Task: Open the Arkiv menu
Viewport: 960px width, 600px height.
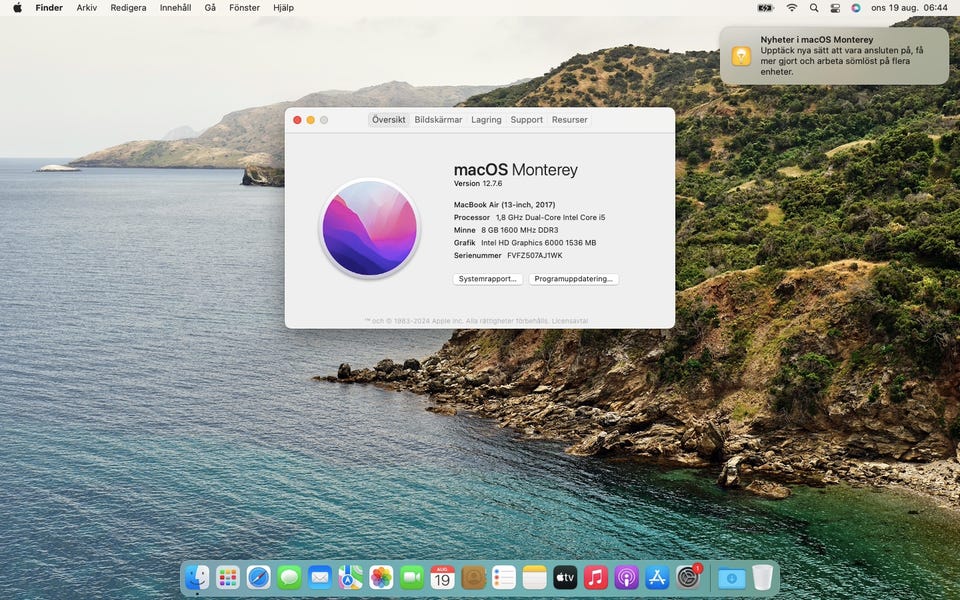Action: tap(86, 8)
